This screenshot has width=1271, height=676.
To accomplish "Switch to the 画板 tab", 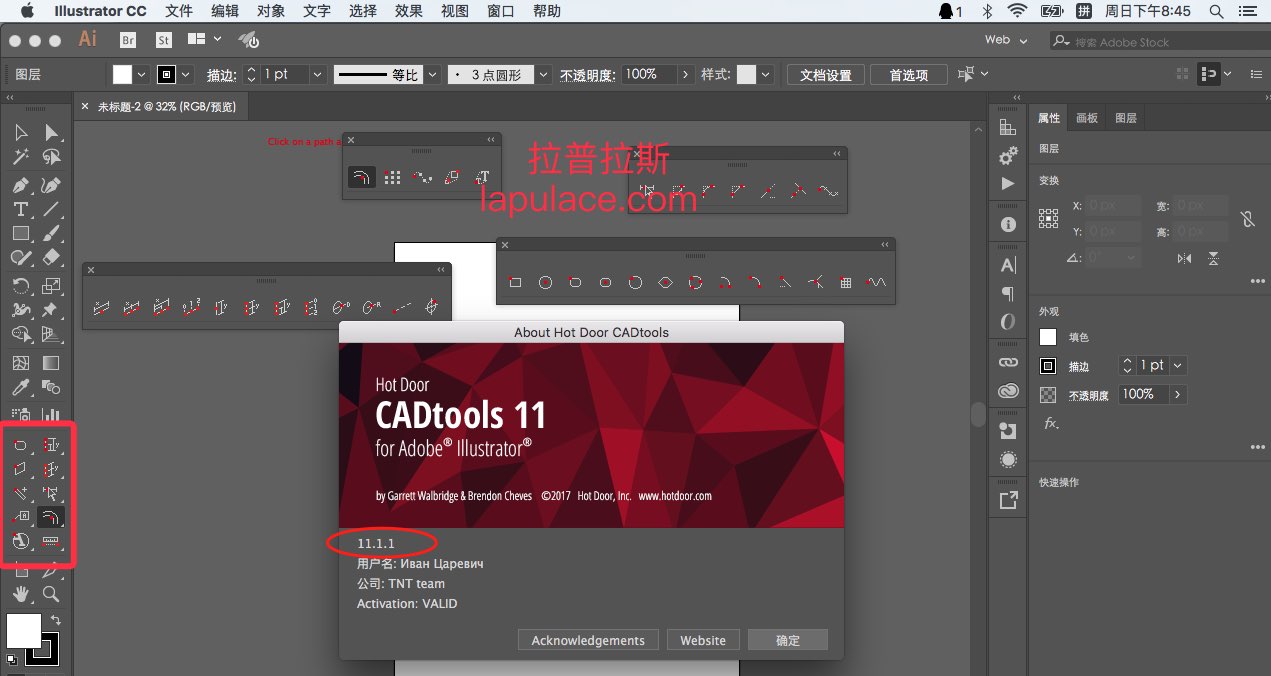I will 1087,118.
